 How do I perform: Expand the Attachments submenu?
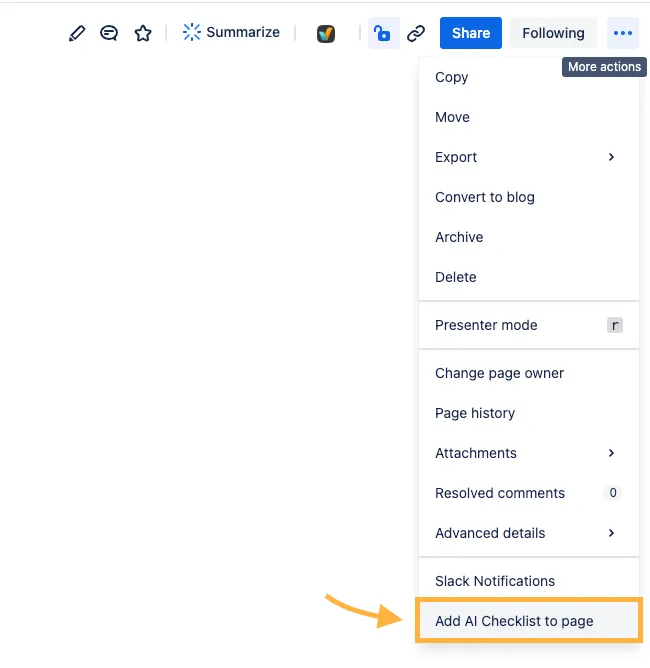[528, 453]
